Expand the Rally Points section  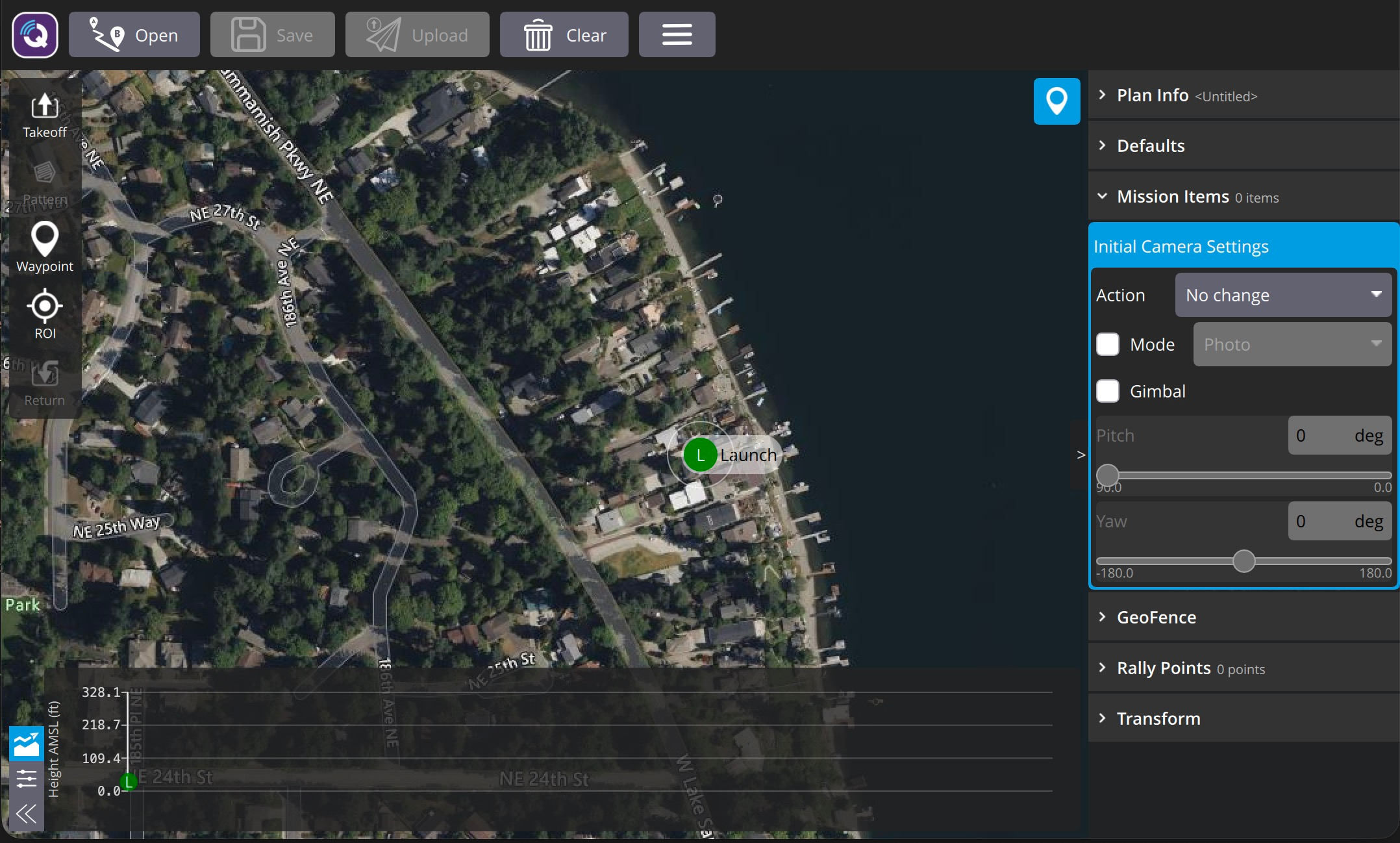pos(1164,668)
